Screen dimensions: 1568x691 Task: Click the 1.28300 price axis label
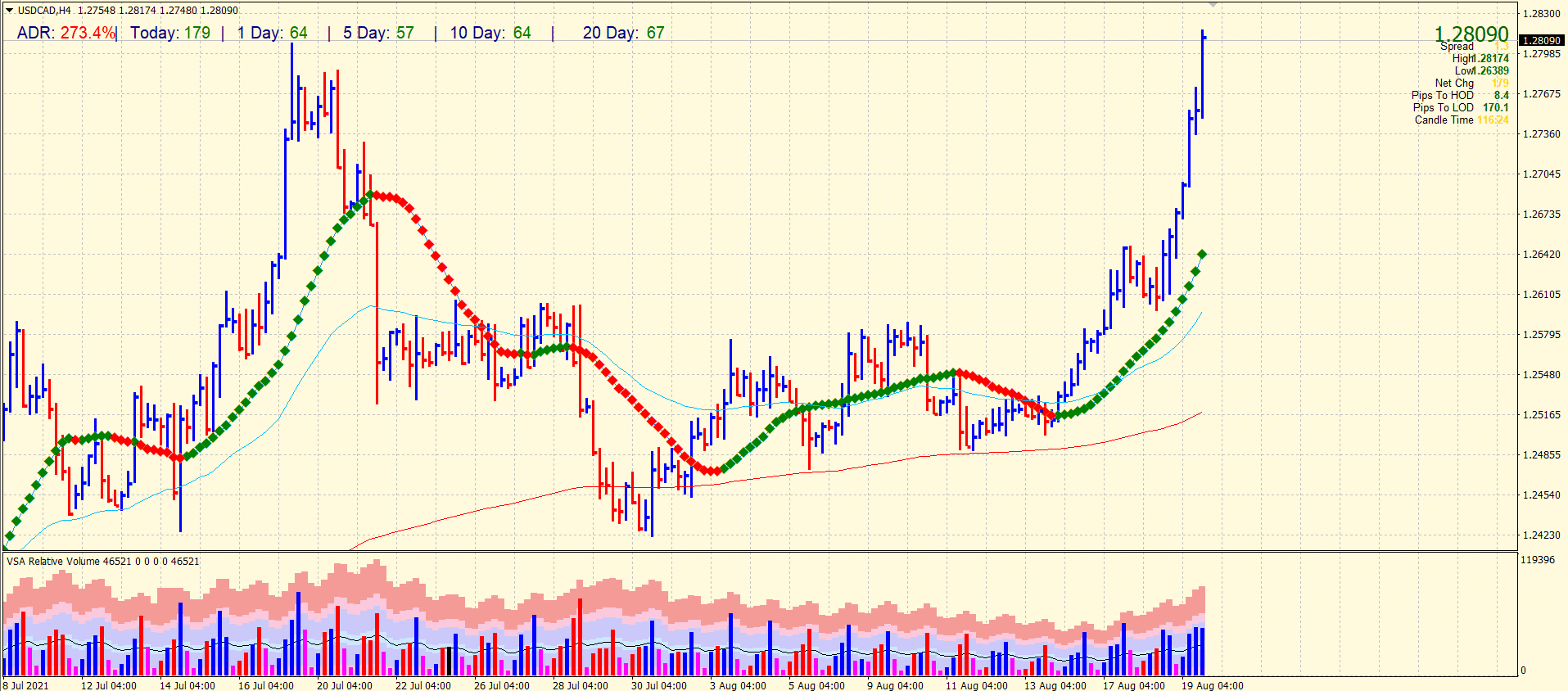point(1541,13)
